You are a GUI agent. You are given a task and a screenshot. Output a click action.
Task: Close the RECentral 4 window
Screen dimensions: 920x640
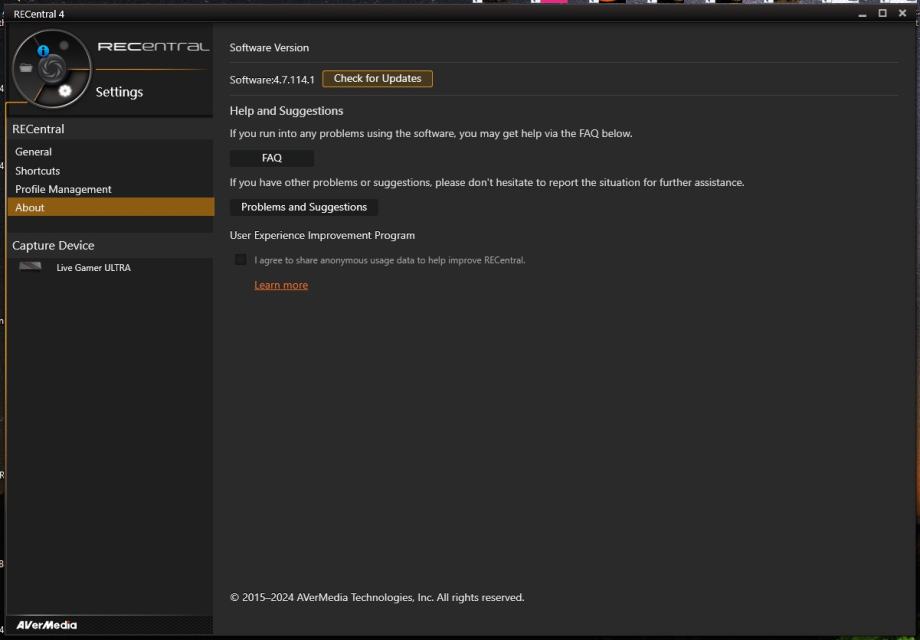click(902, 13)
